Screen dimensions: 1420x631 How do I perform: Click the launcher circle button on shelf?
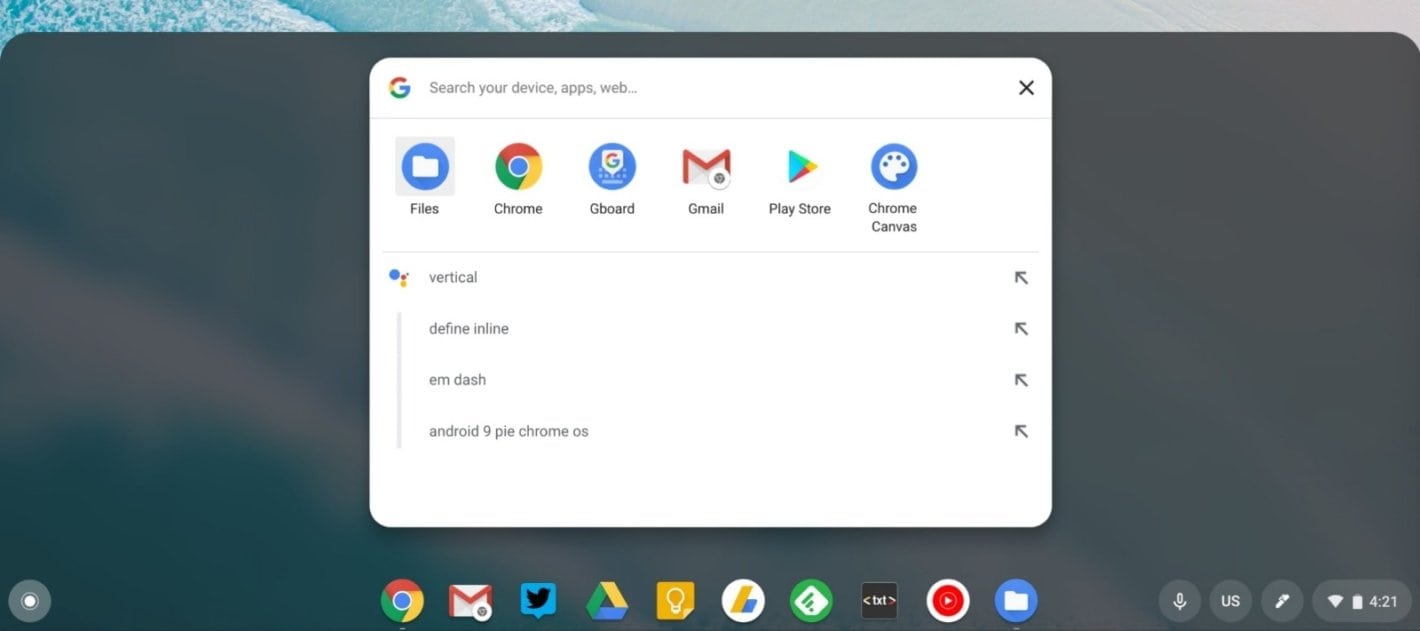tap(30, 601)
